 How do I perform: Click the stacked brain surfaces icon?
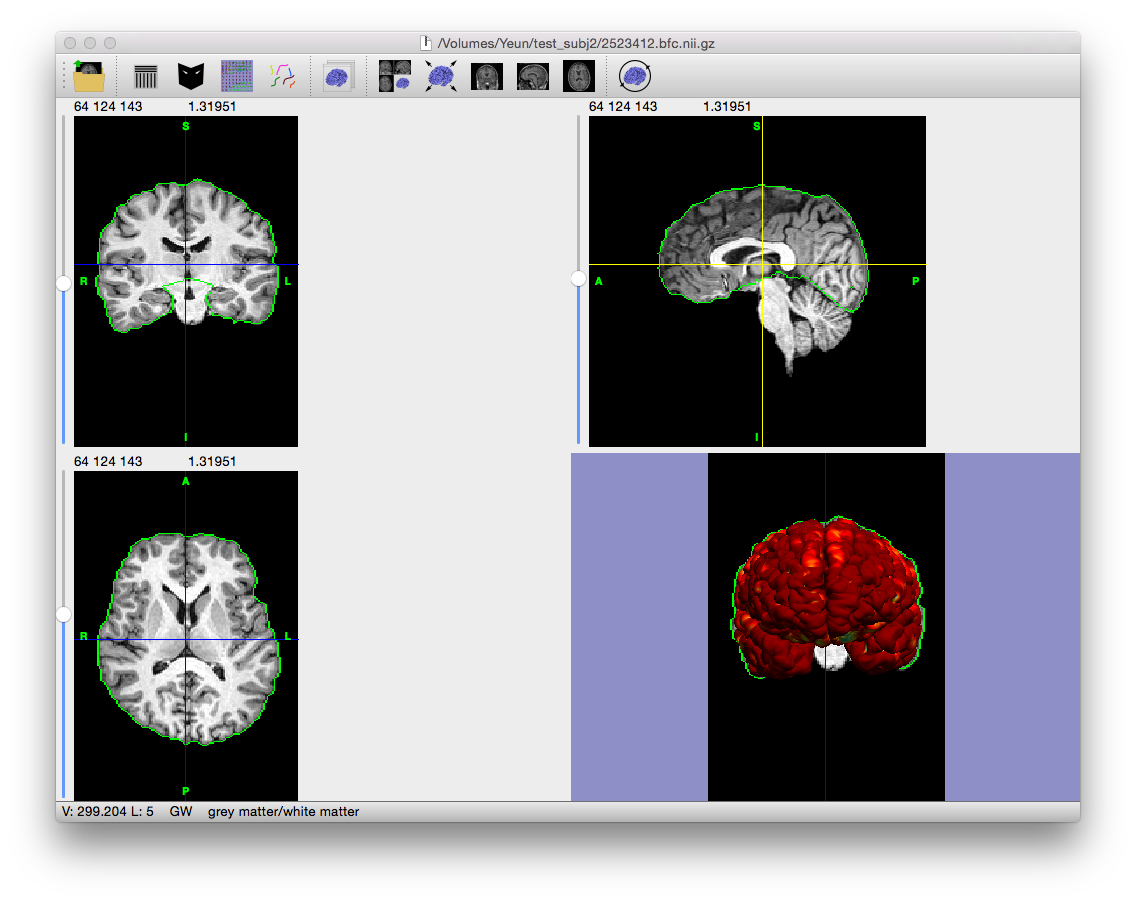pyautogui.click(x=338, y=76)
